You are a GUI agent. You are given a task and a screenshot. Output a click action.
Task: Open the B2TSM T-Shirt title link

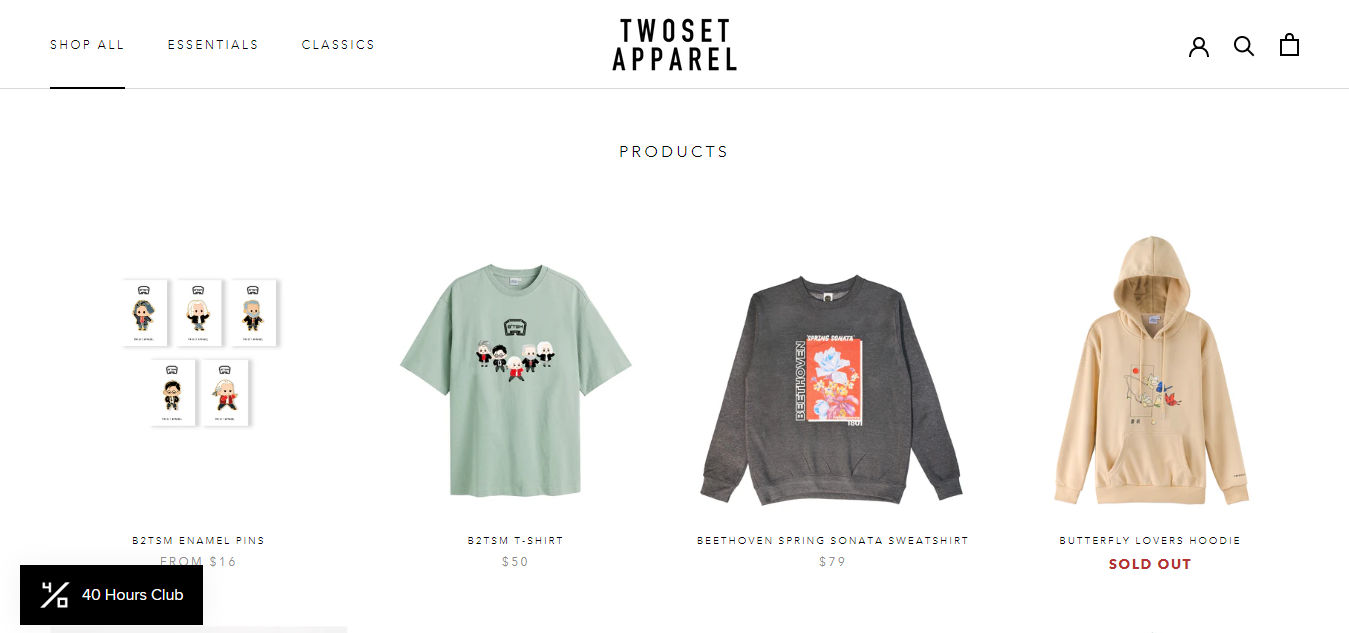[x=515, y=541]
